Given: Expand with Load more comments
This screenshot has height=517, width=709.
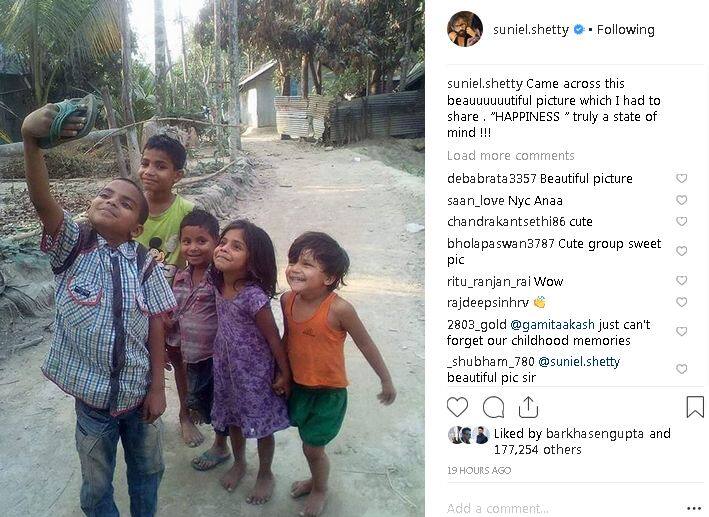Looking at the screenshot, I should (x=510, y=156).
